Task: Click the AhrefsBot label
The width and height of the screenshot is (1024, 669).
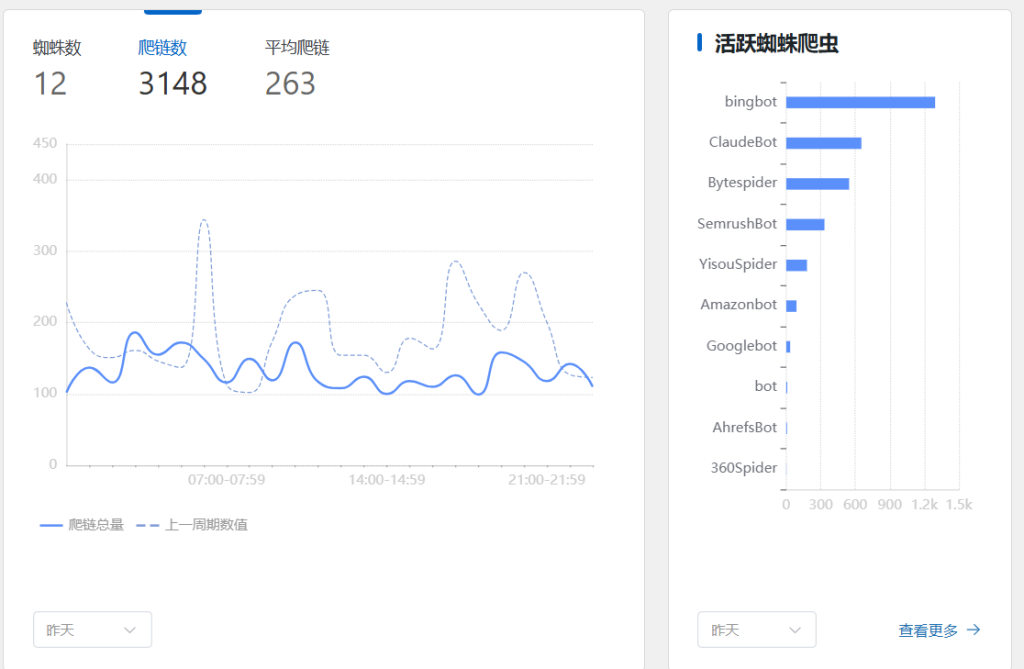Action: (744, 427)
